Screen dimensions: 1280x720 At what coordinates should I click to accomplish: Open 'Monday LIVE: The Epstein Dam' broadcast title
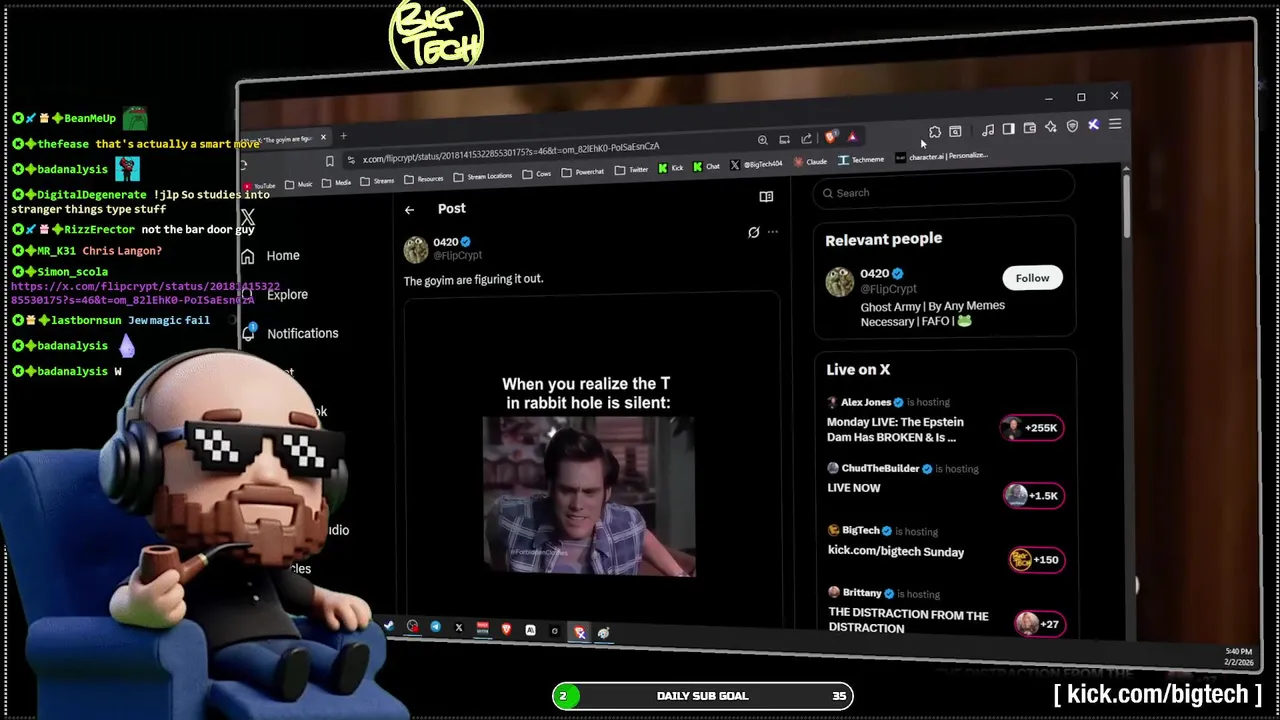(895, 429)
